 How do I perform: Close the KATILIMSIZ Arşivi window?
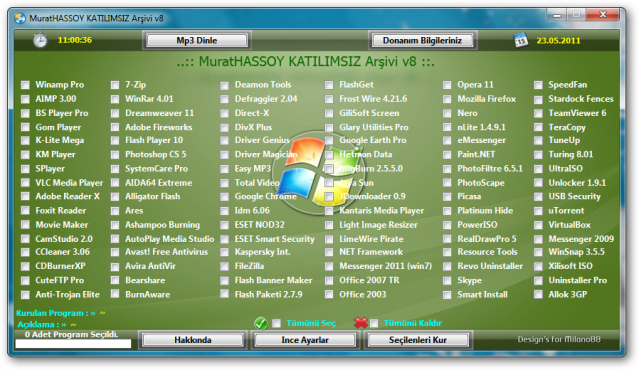[603, 15]
